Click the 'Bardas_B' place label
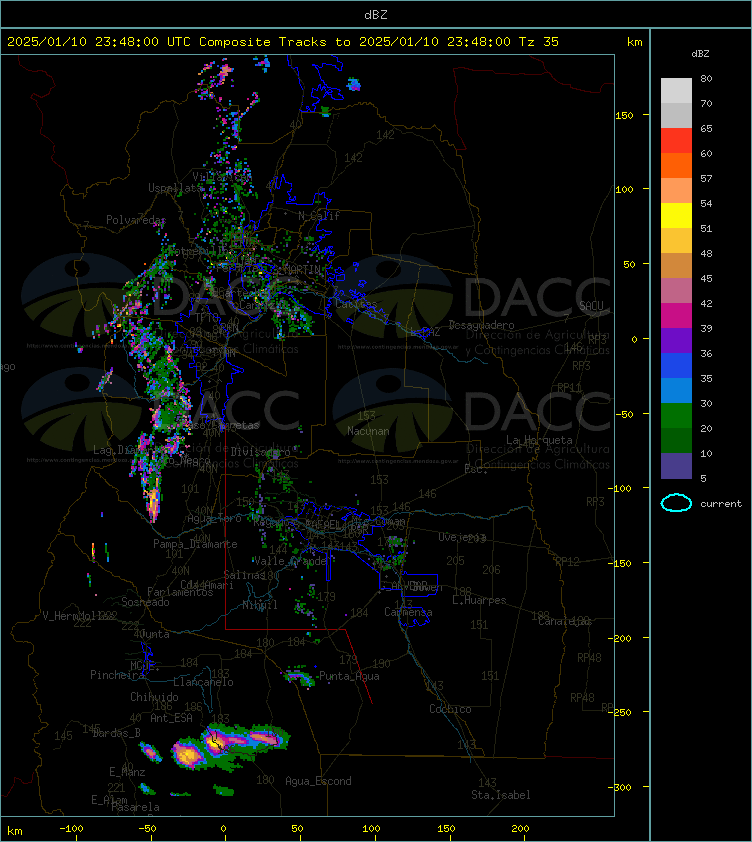 point(117,734)
